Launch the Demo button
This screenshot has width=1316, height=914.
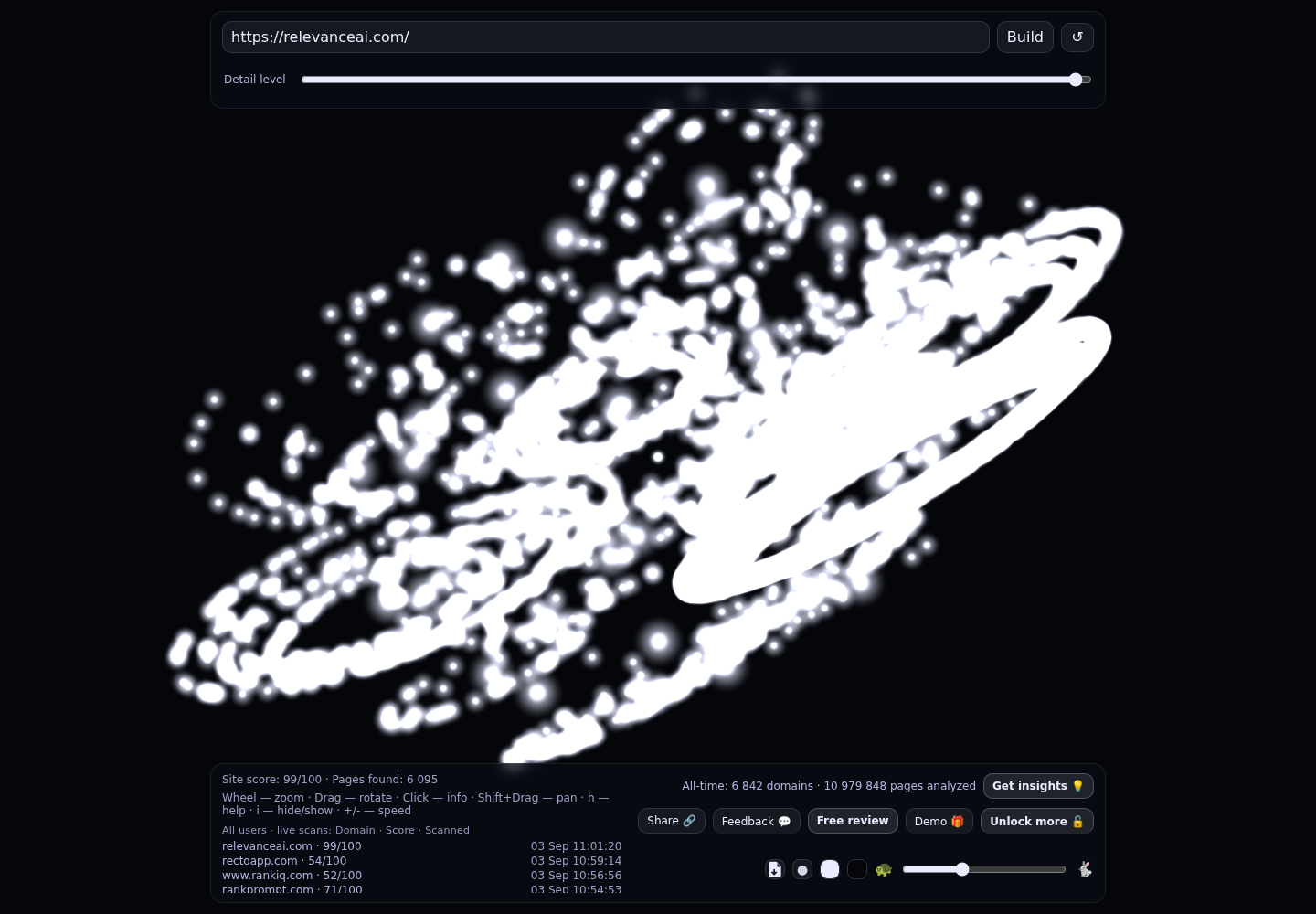[939, 821]
